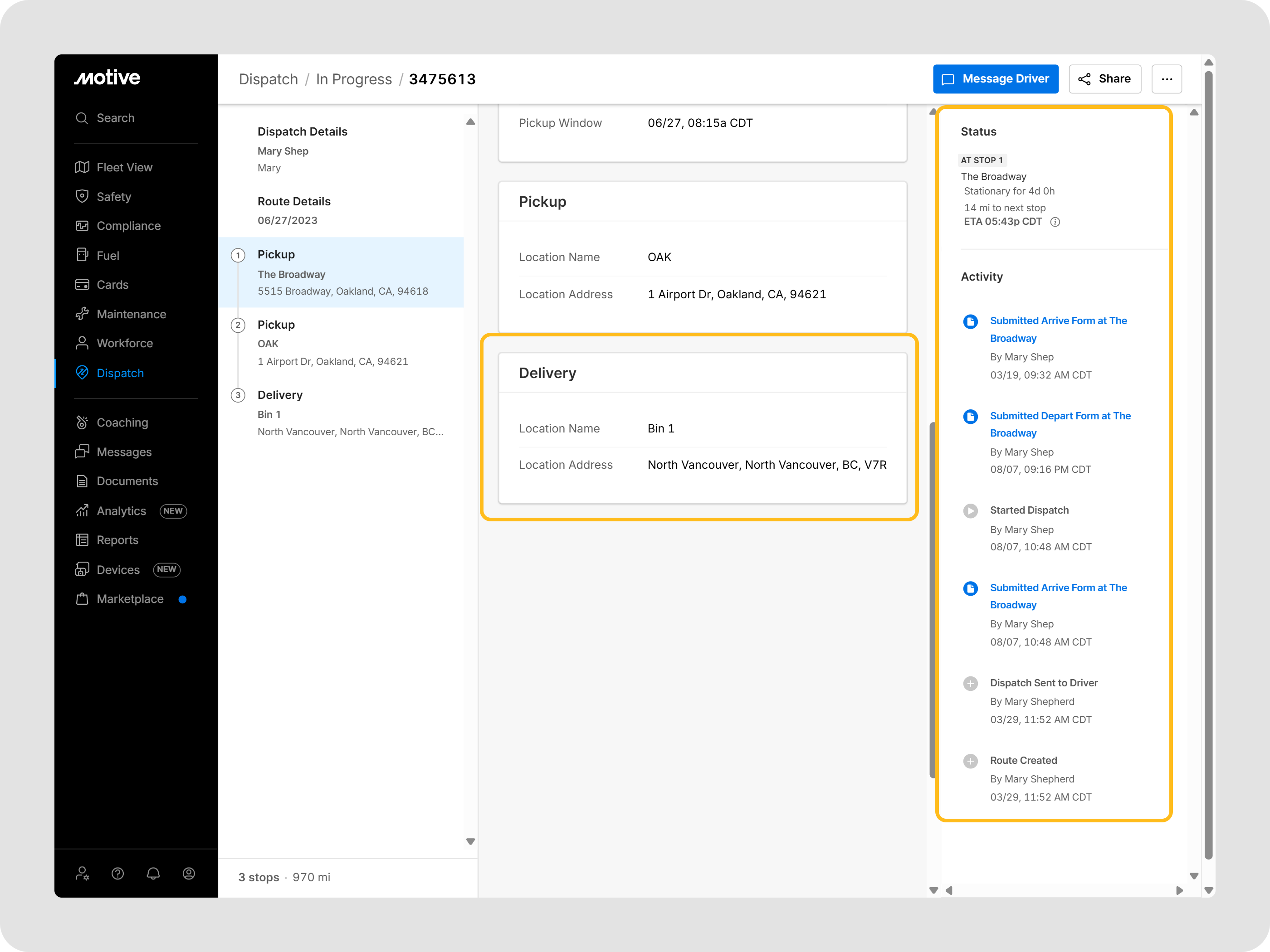Click the admin user settings icon
This screenshot has height=952, width=1270.
tap(82, 874)
